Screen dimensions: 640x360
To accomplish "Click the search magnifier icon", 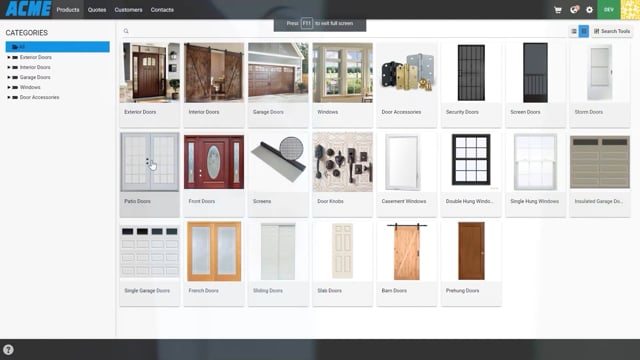I will (x=126, y=31).
